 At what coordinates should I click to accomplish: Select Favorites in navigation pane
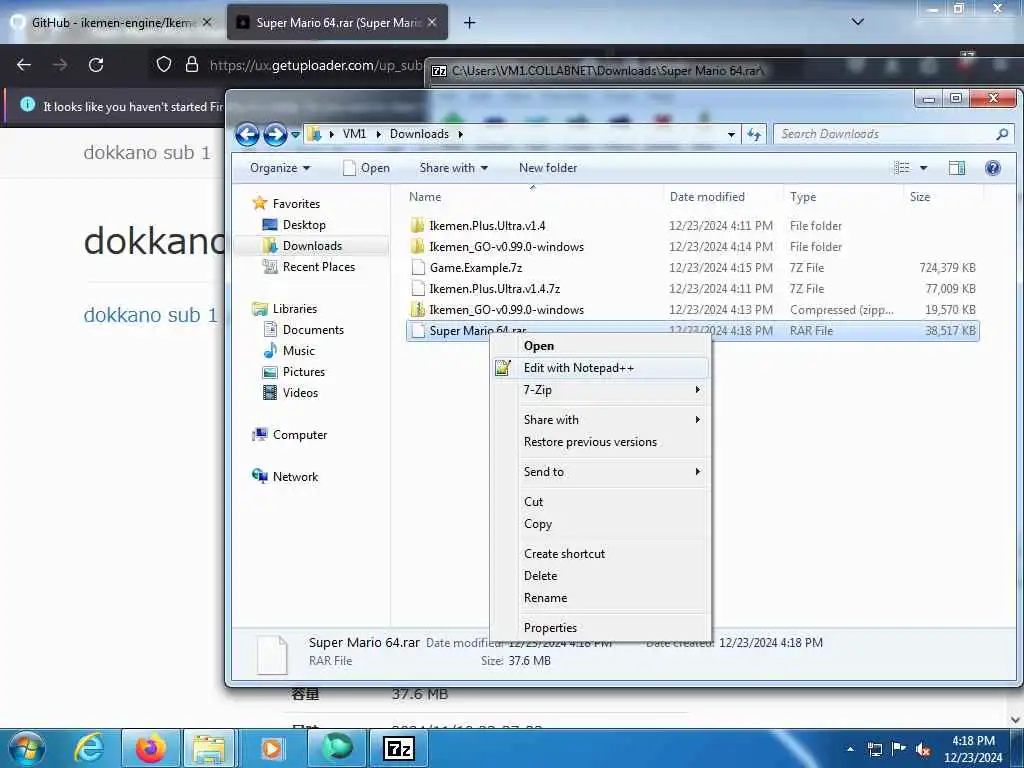296,204
